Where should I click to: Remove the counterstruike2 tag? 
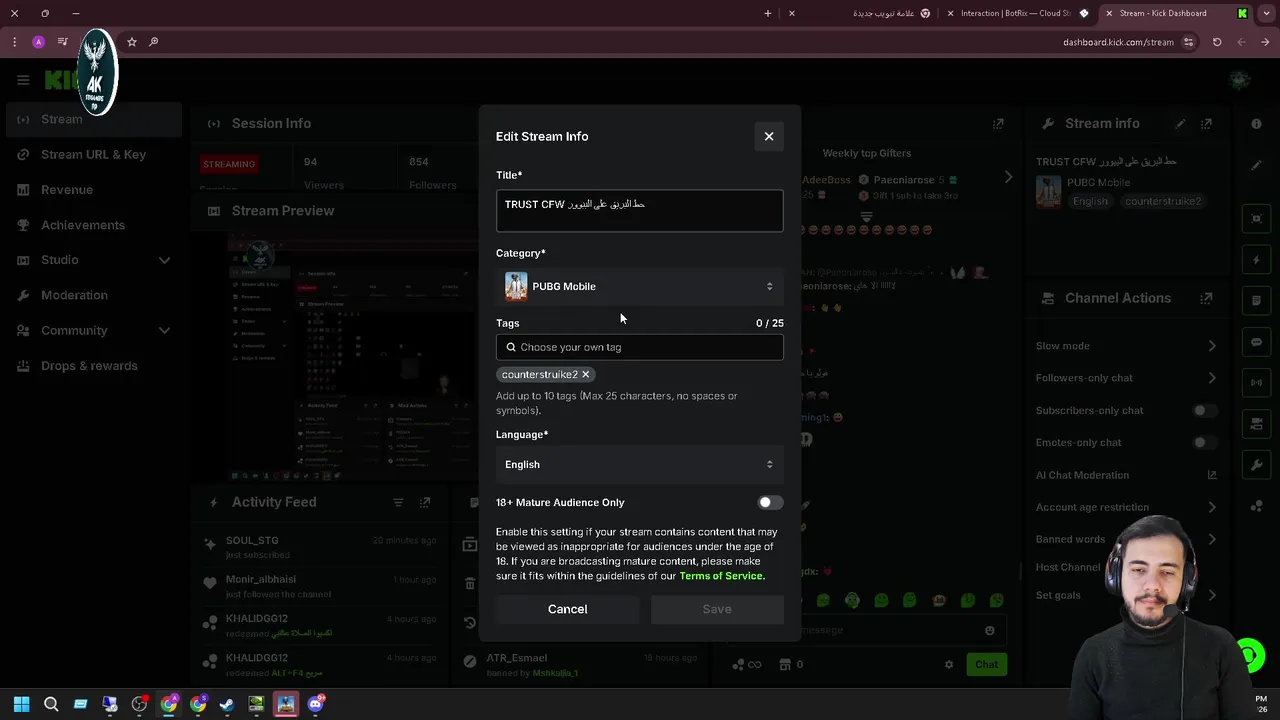point(586,374)
